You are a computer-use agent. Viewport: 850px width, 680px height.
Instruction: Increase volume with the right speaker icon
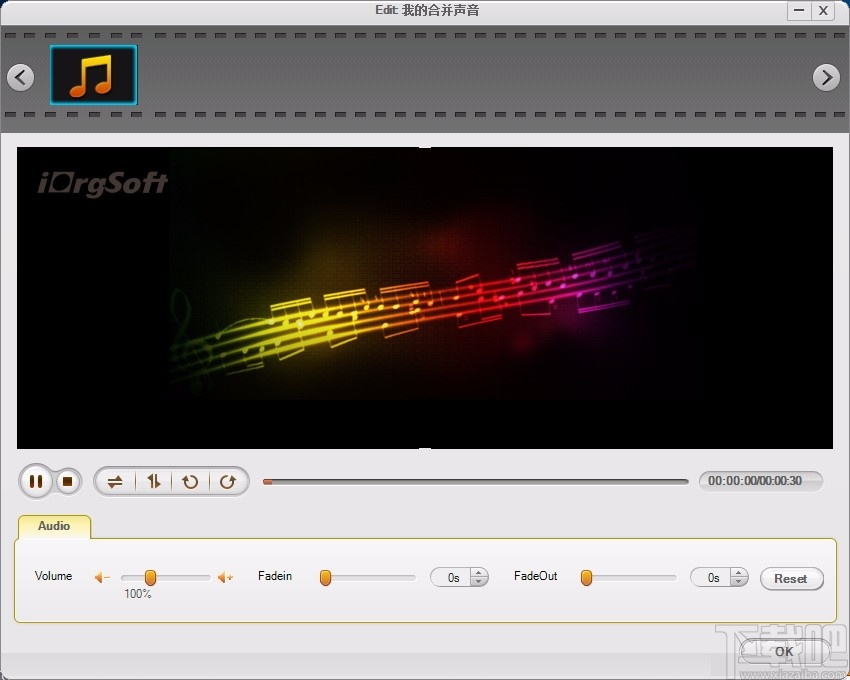225,577
